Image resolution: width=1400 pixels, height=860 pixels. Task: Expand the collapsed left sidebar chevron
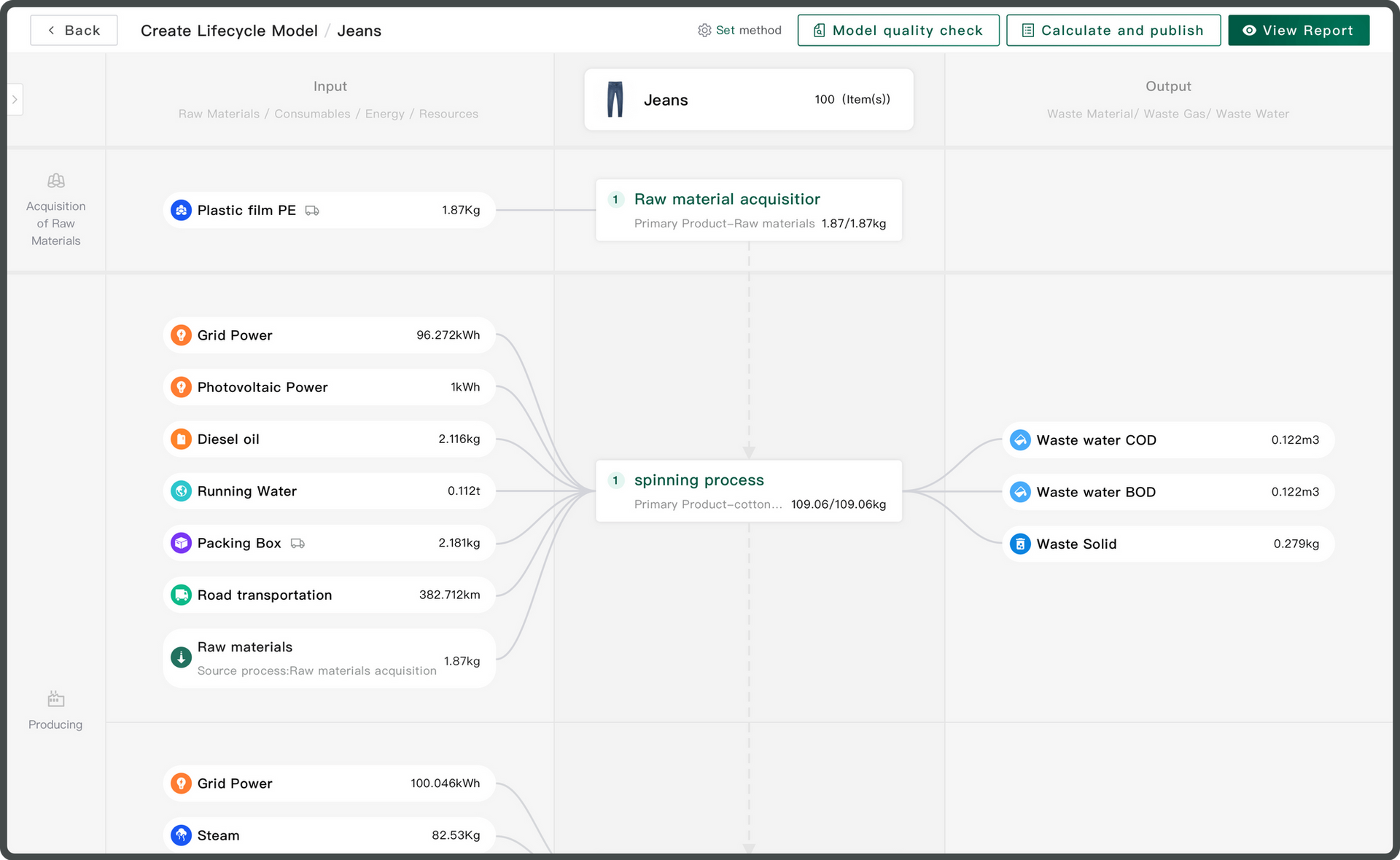[x=15, y=100]
